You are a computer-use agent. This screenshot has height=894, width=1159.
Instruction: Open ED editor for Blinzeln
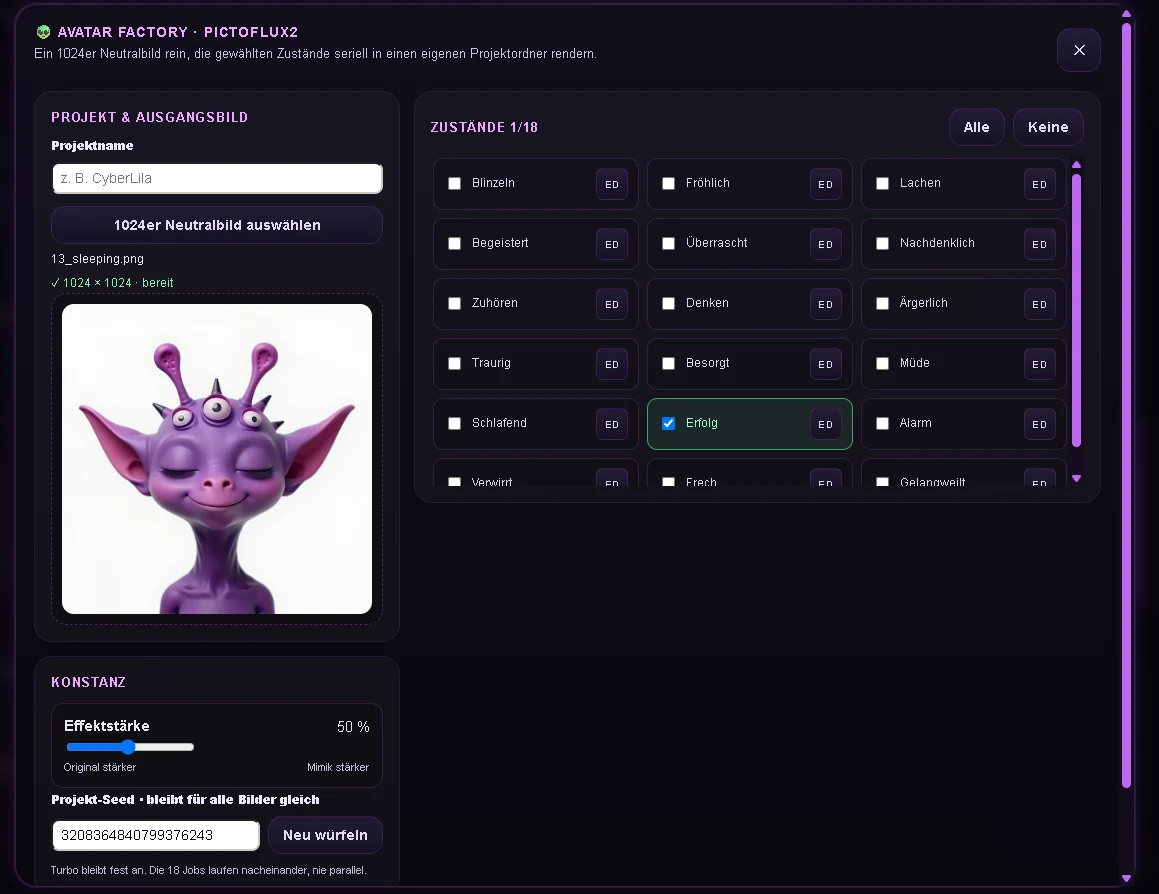click(x=612, y=184)
